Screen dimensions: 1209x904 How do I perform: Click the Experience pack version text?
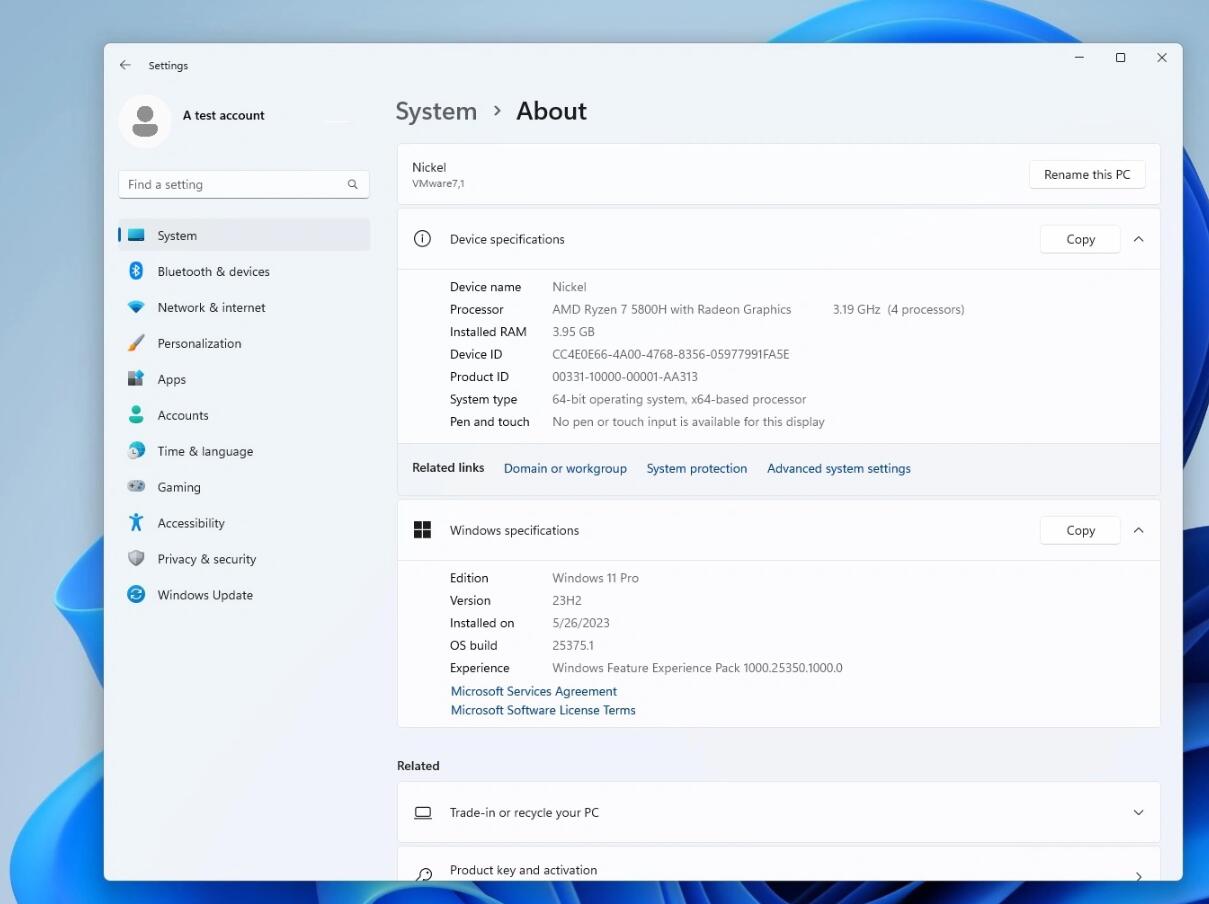coord(698,668)
